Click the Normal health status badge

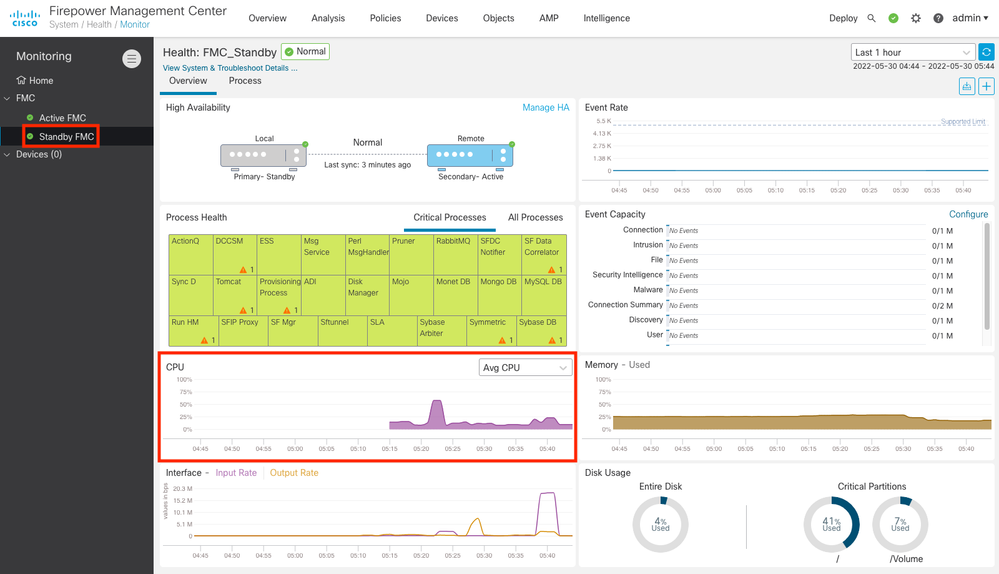(x=306, y=52)
